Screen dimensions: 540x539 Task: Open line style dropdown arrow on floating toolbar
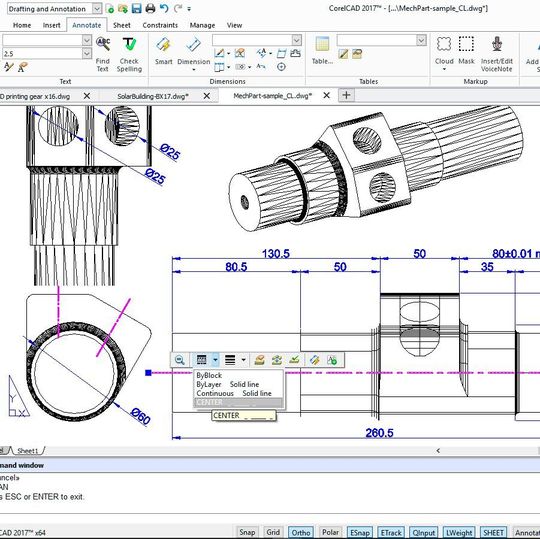pyautogui.click(x=215, y=360)
